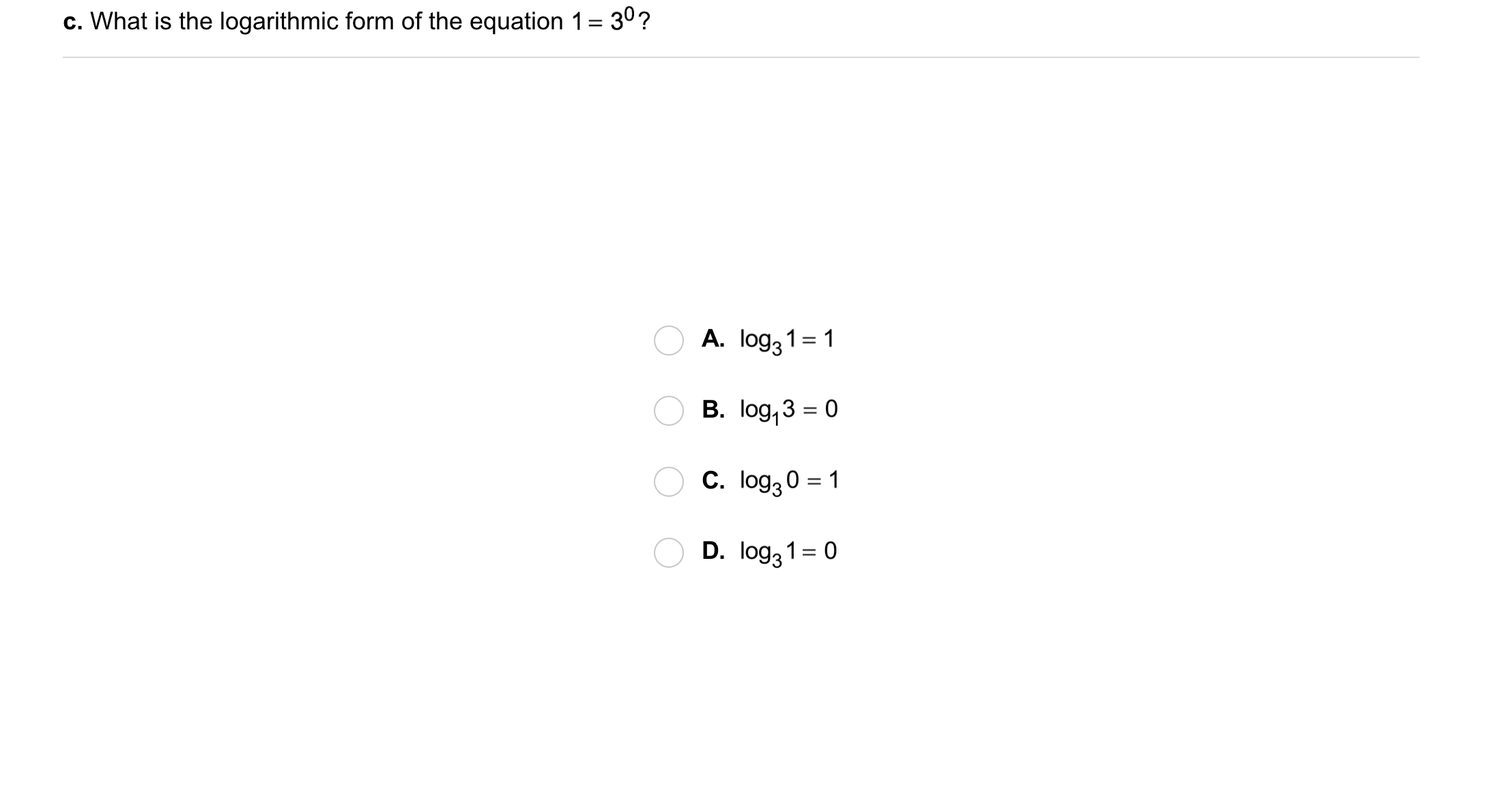
Task: Click the question text at the top
Action: [x=355, y=21]
